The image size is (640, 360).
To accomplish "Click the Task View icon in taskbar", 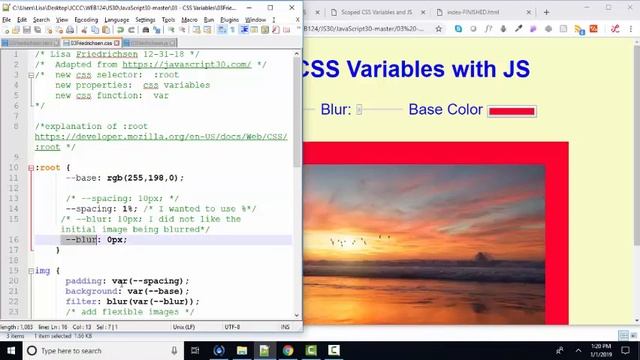I will 195,351.
